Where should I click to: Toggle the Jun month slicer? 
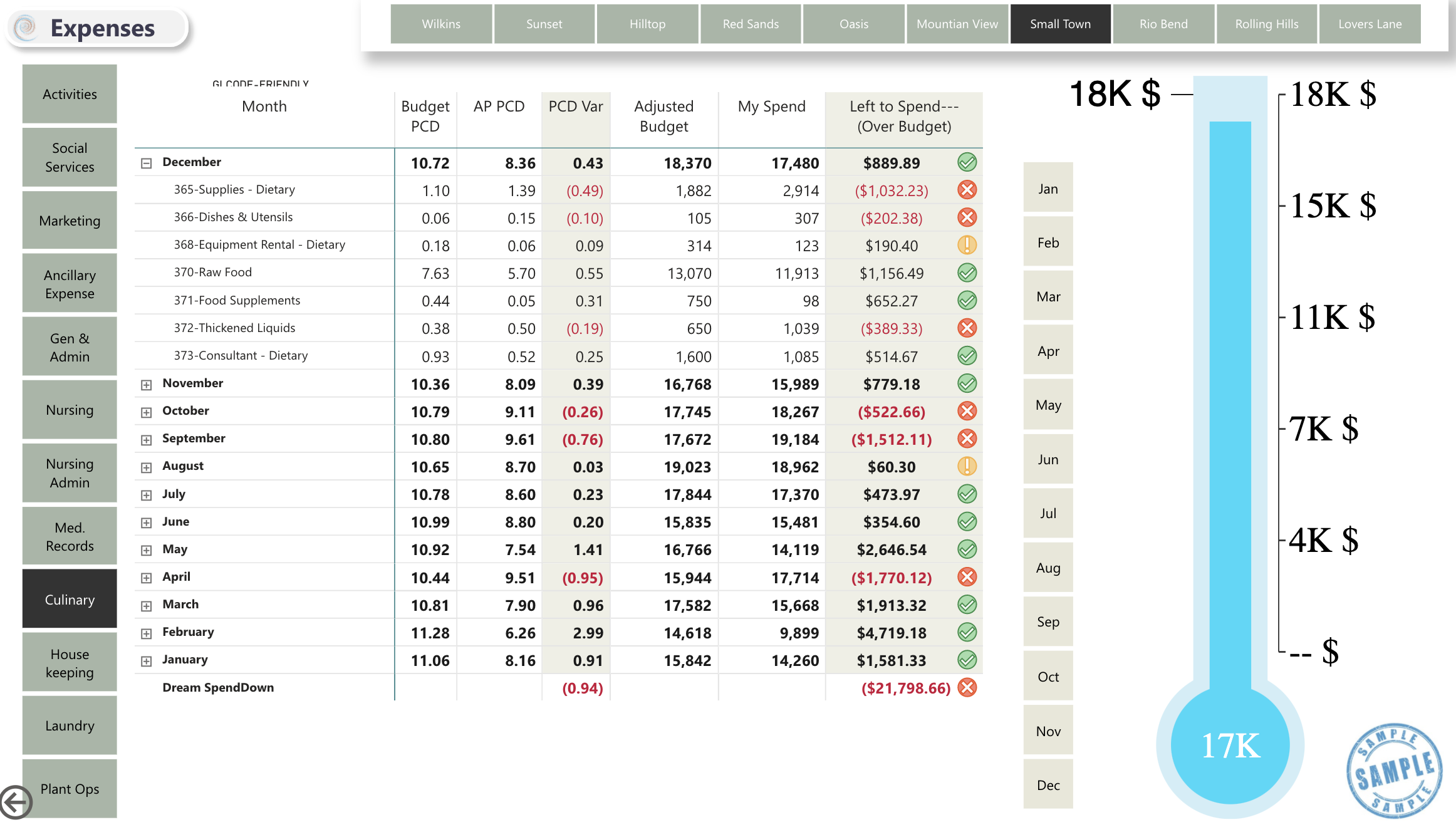pyautogui.click(x=1048, y=459)
